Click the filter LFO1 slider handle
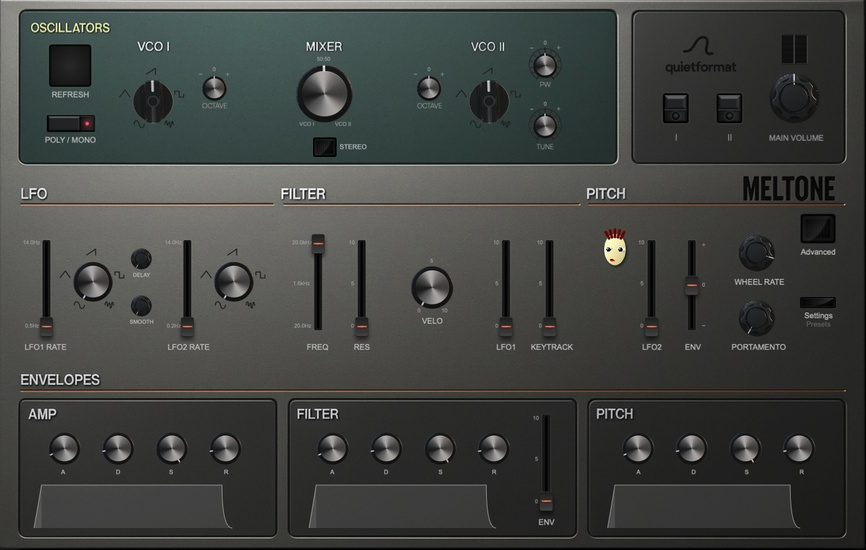The image size is (866, 550). click(505, 326)
